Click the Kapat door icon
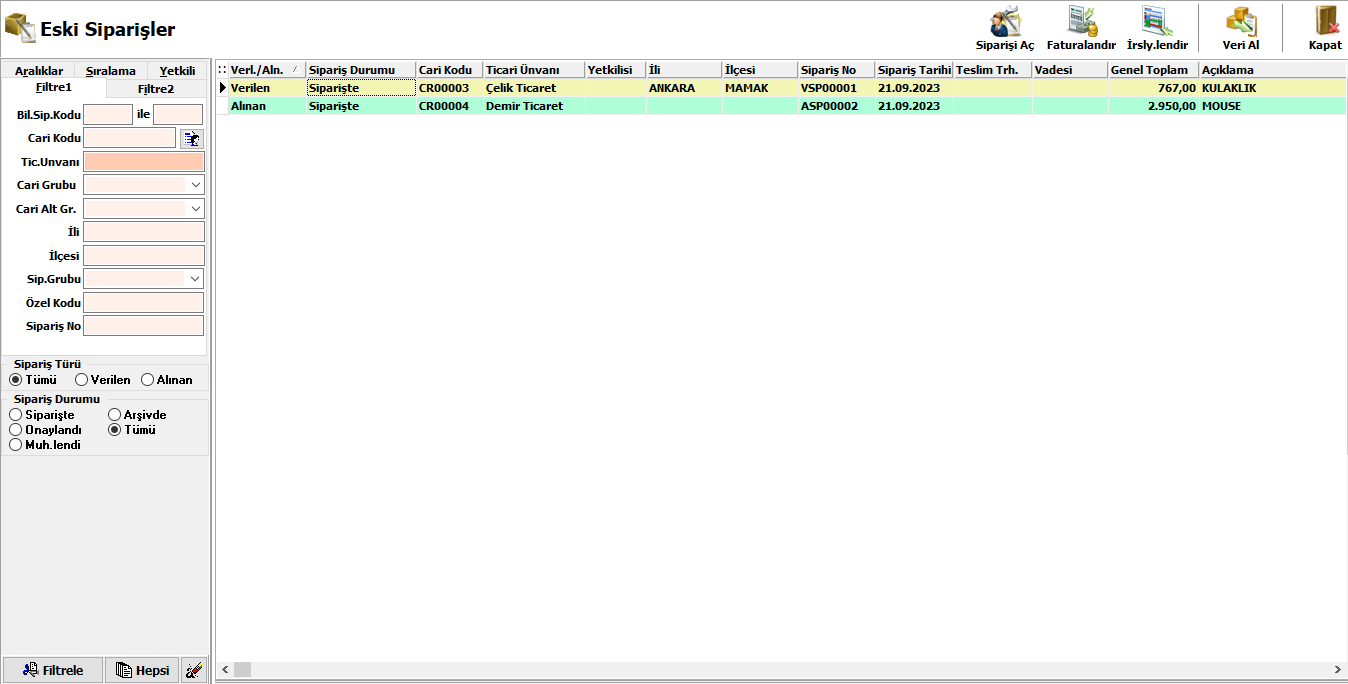 [x=1326, y=21]
